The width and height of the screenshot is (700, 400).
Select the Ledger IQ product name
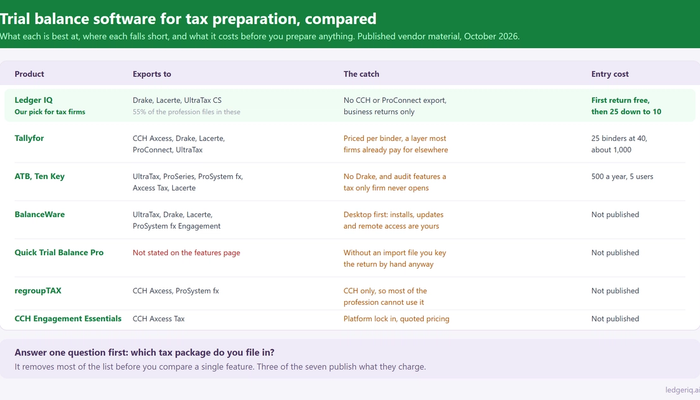(33, 100)
